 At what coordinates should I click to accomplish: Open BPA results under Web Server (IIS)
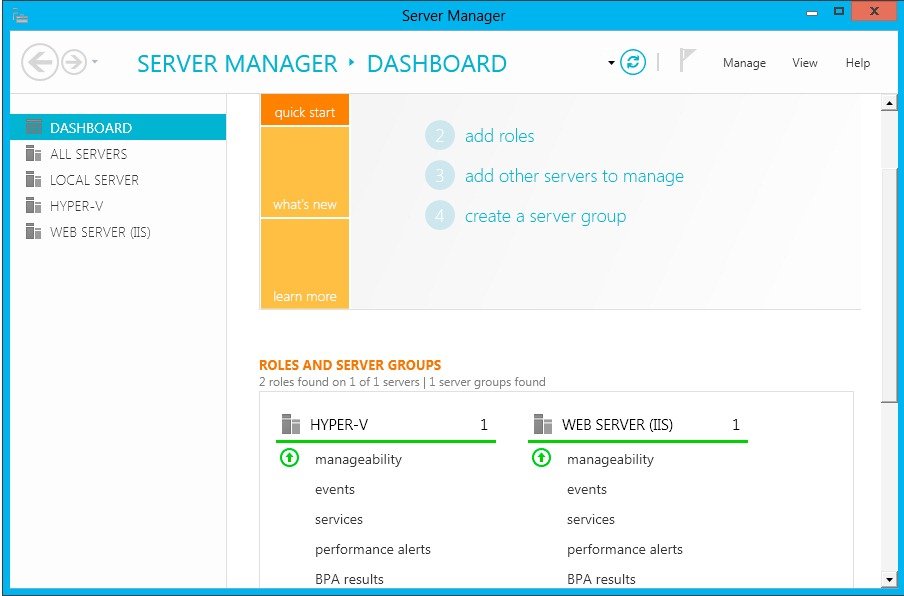pyautogui.click(x=601, y=579)
